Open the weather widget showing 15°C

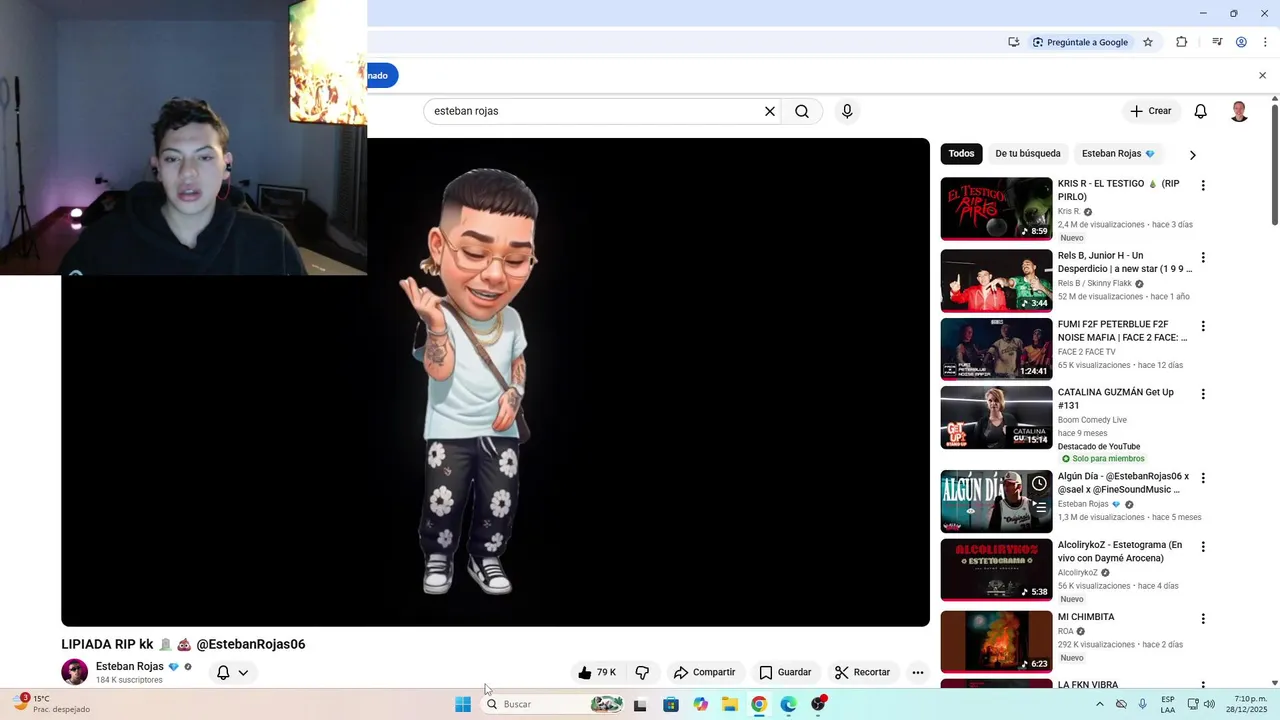(52, 704)
